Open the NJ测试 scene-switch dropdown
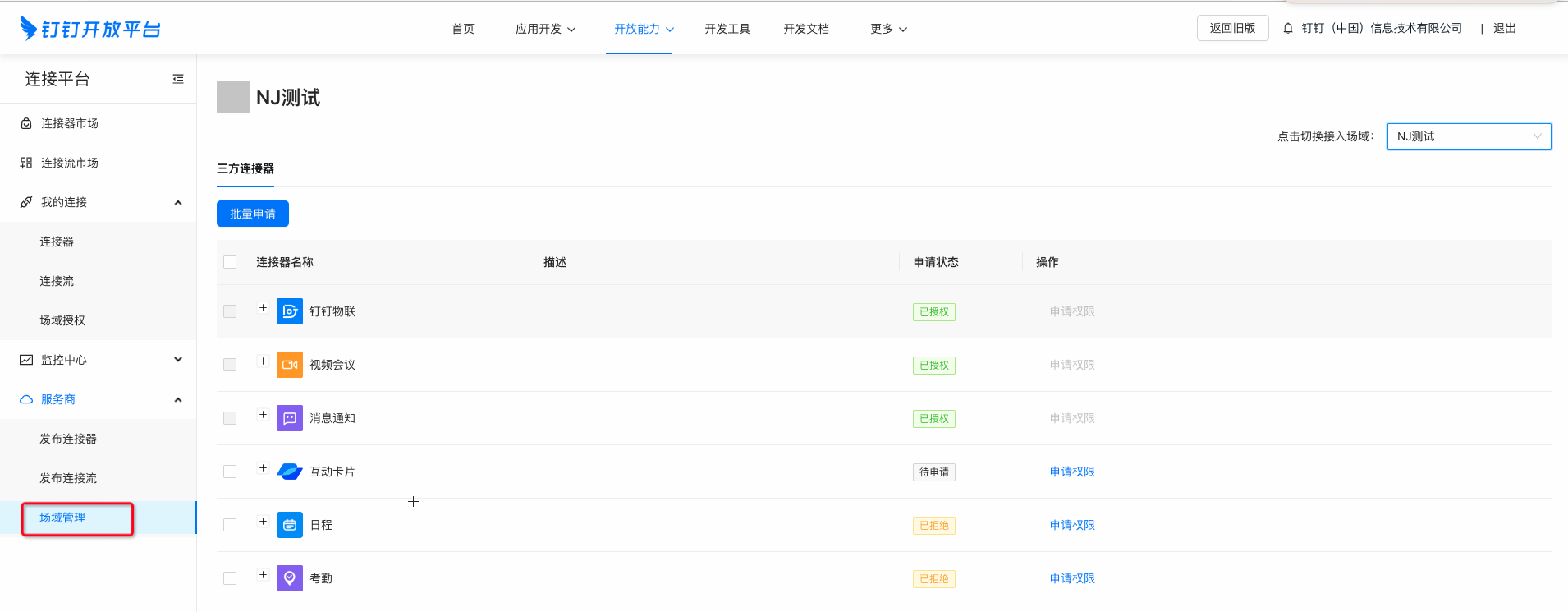The image size is (1568, 612). click(1469, 136)
